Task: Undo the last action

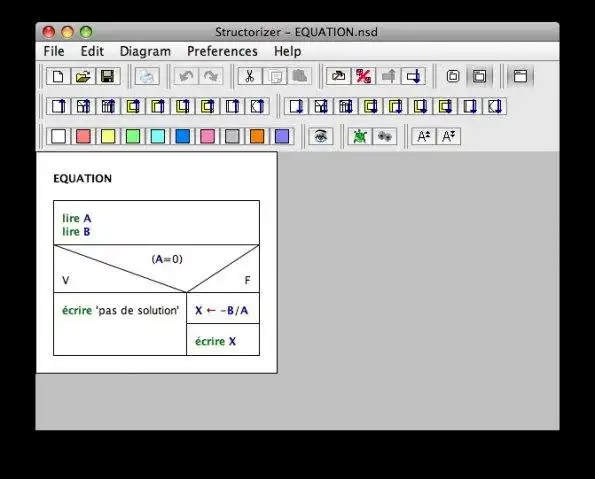Action: [186, 76]
